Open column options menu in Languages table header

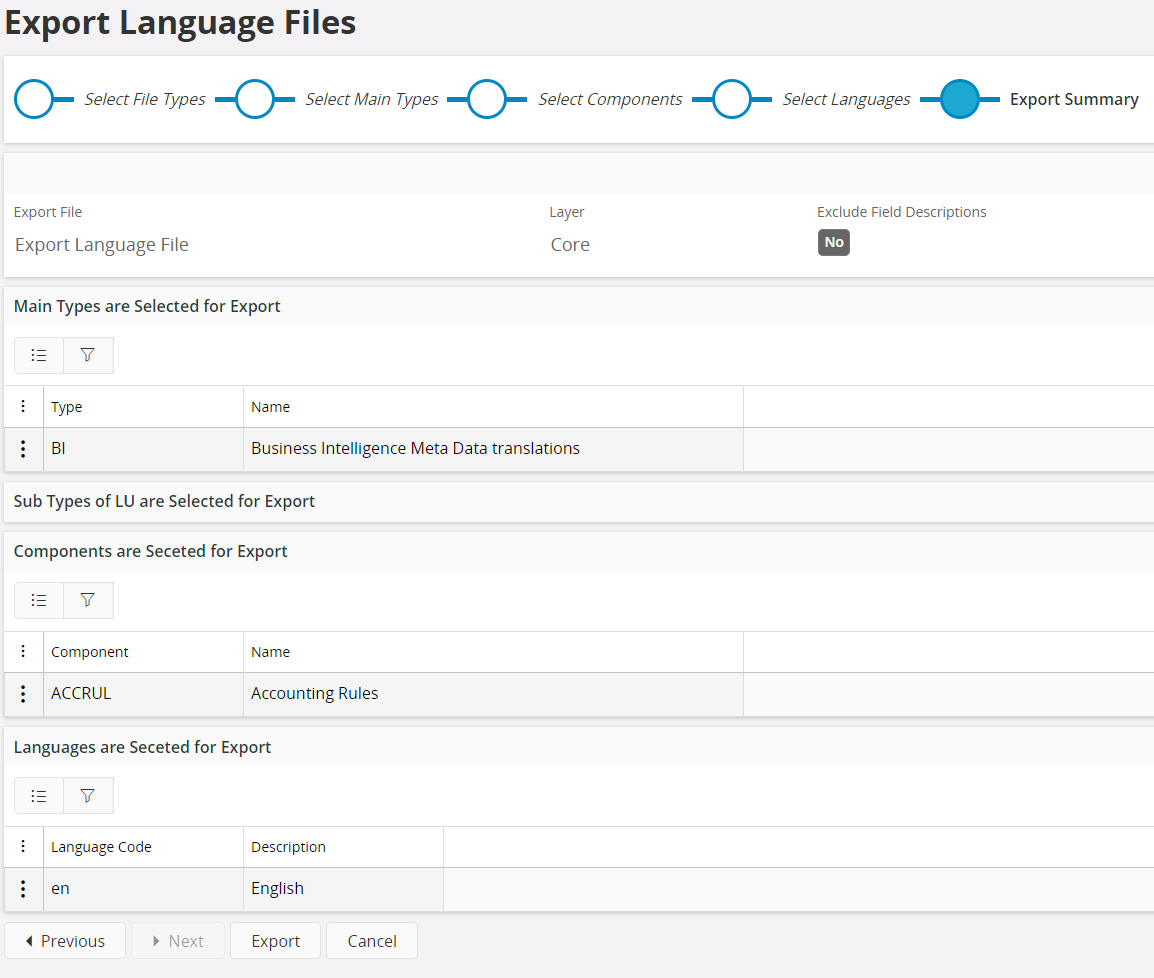(24, 846)
